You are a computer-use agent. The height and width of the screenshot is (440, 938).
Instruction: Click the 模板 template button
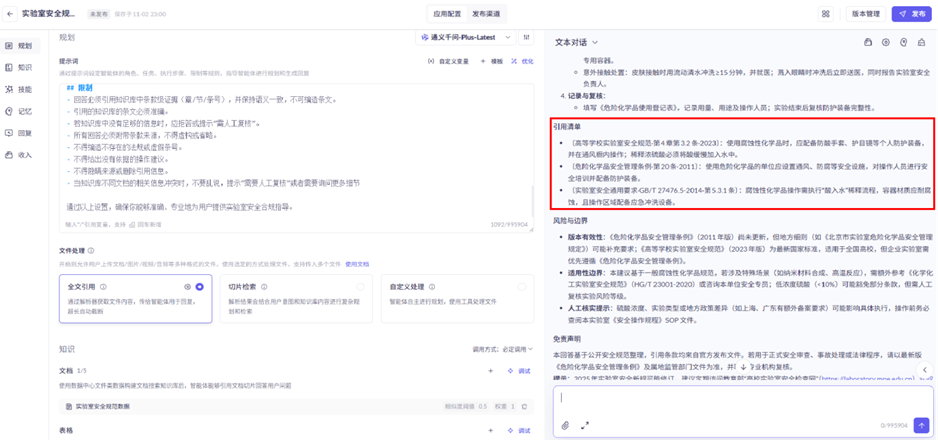(x=492, y=61)
